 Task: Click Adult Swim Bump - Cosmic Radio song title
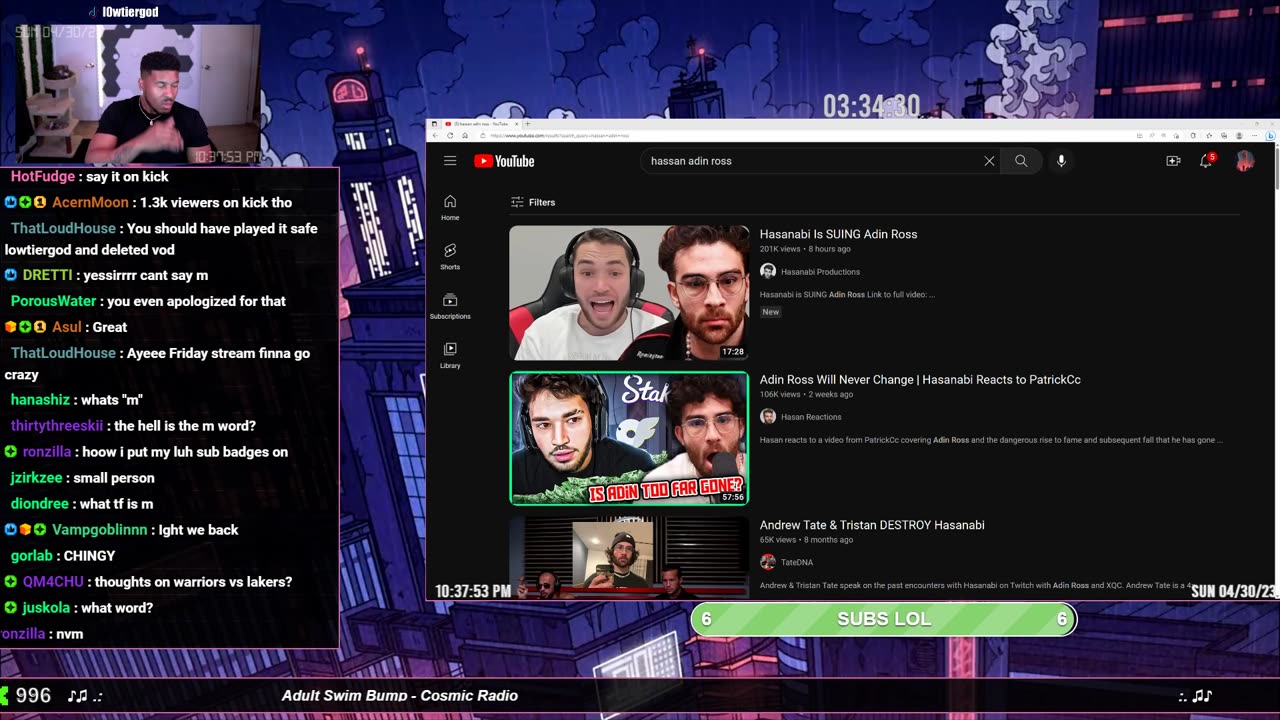point(400,696)
